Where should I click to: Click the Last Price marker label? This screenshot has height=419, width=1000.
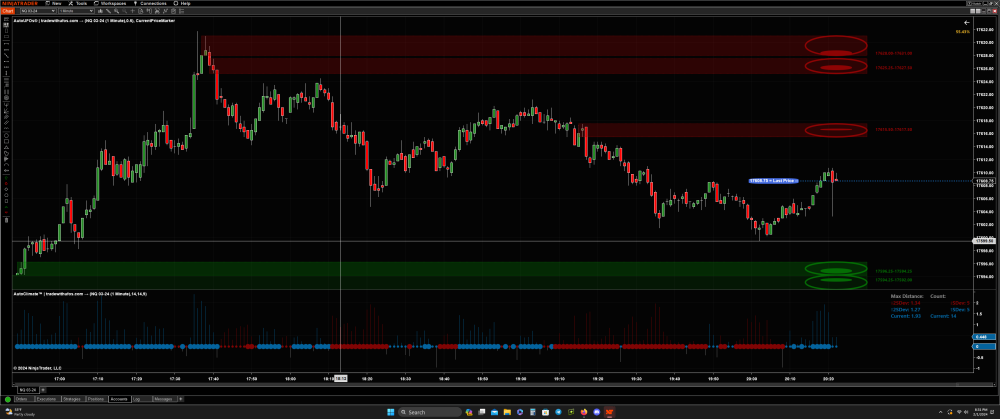tap(773, 180)
